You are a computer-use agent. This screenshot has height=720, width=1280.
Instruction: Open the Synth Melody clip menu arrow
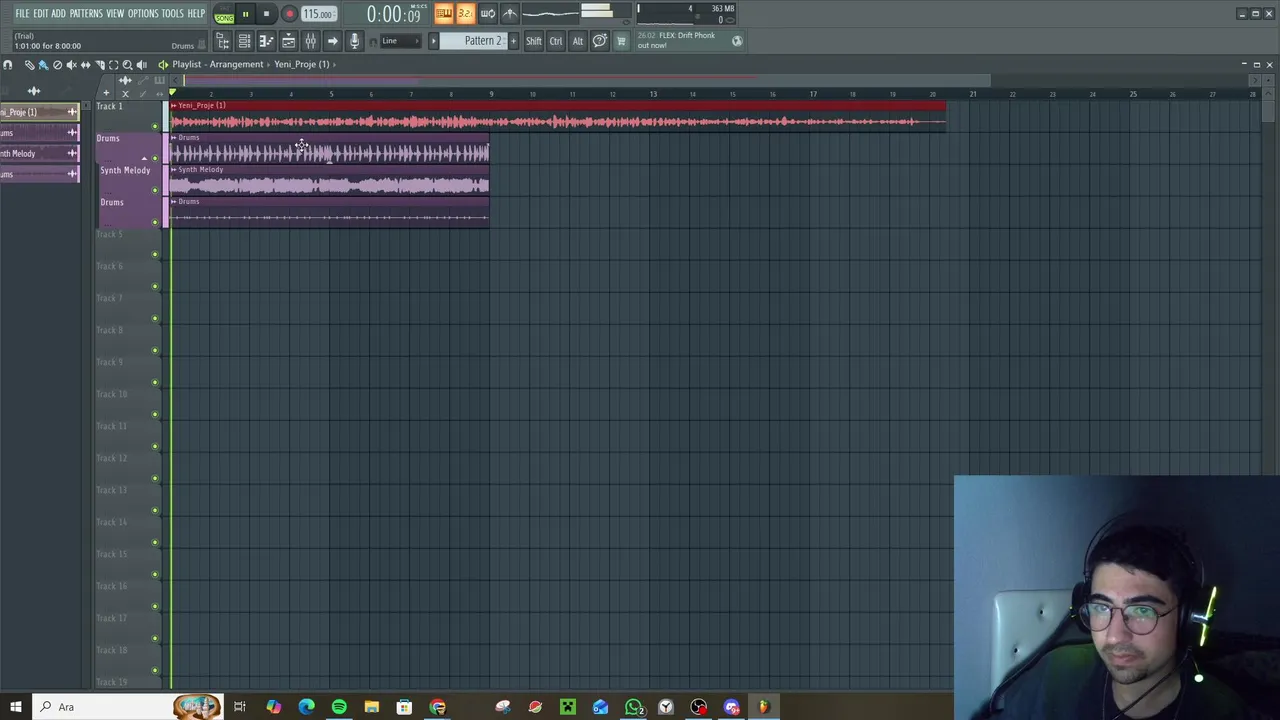174,169
